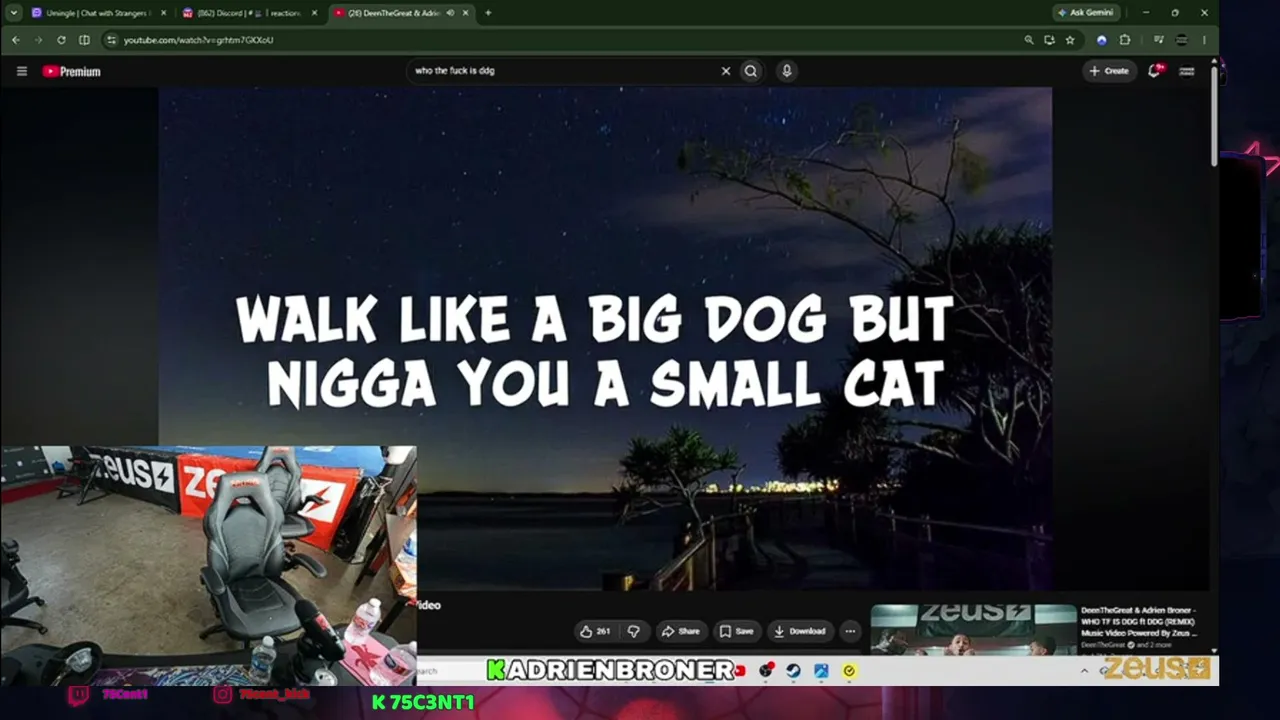Viewport: 1280px width, 720px height.
Task: Open the blue photo taskbar app
Action: [821, 671]
